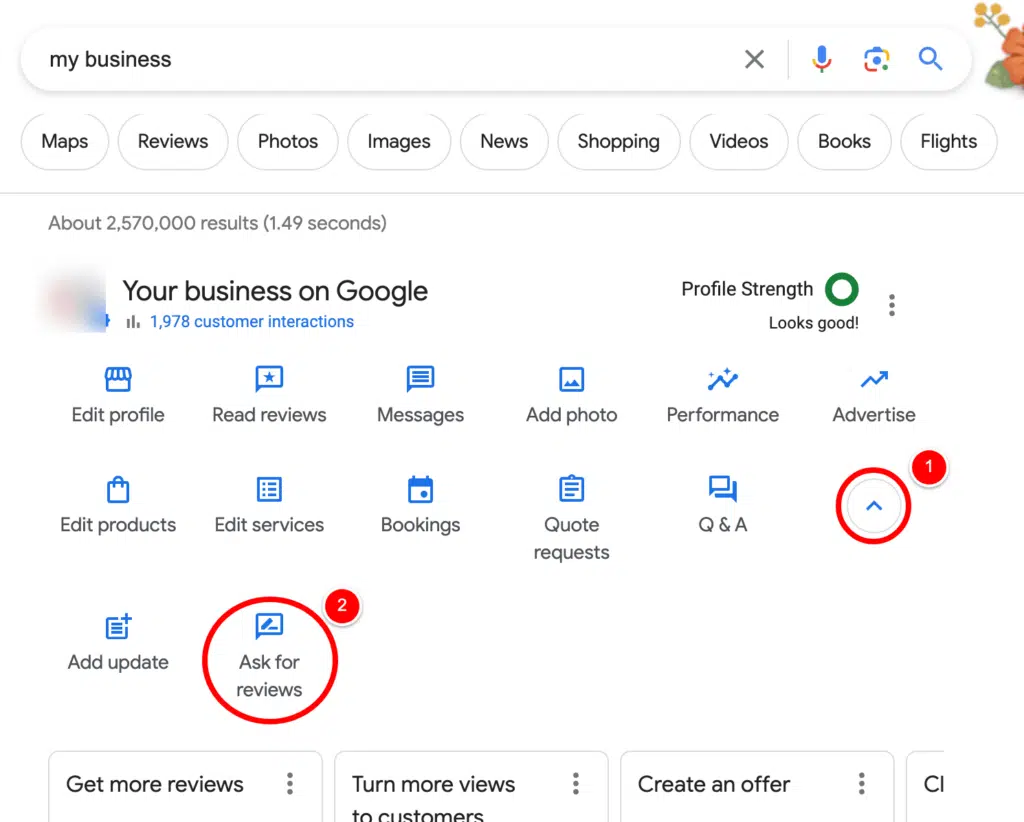Open Google Lens camera search
Screen dimensions: 1024x822
tap(876, 59)
